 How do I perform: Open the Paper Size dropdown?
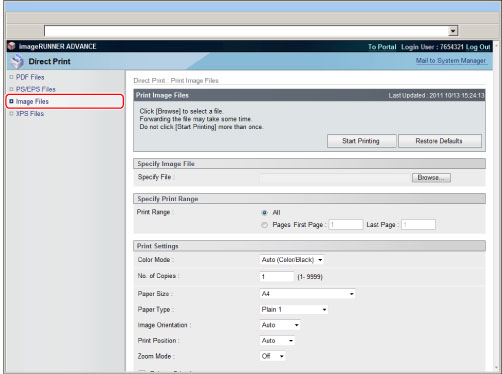coord(307,294)
